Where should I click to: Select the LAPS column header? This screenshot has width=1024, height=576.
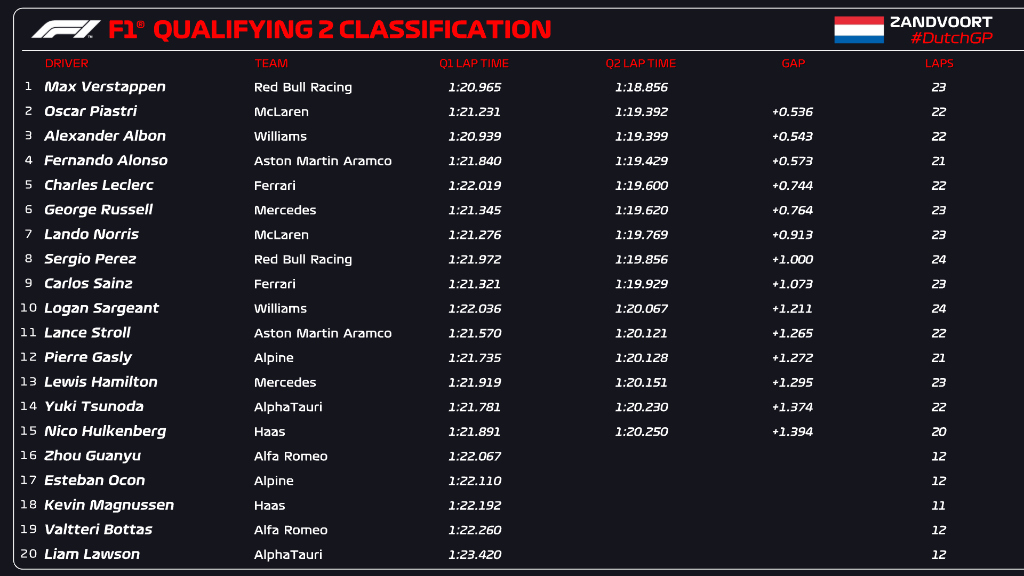click(939, 63)
